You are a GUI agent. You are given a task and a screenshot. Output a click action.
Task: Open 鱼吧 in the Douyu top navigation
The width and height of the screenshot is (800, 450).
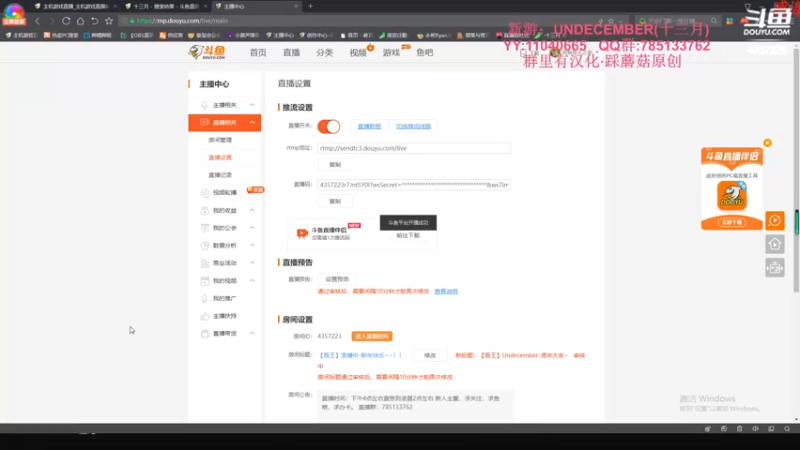coord(424,53)
